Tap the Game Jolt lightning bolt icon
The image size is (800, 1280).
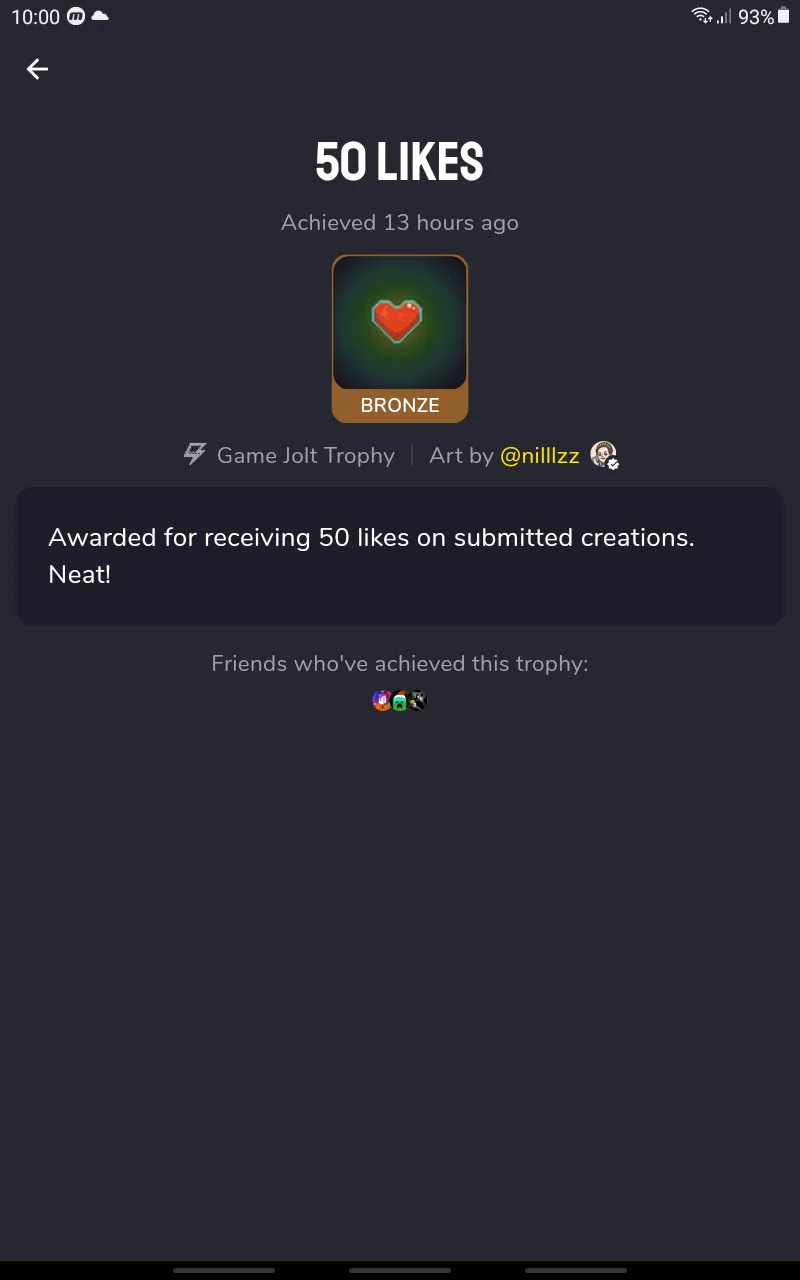(195, 455)
